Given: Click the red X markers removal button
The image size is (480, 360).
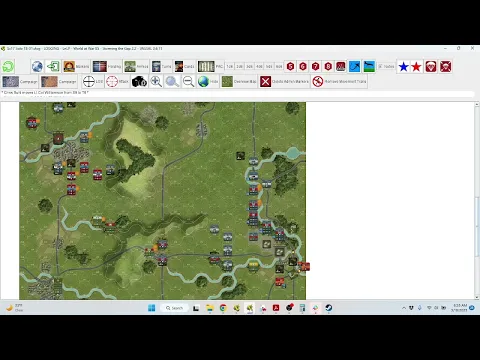Looking at the screenshot, I should coord(284,82).
